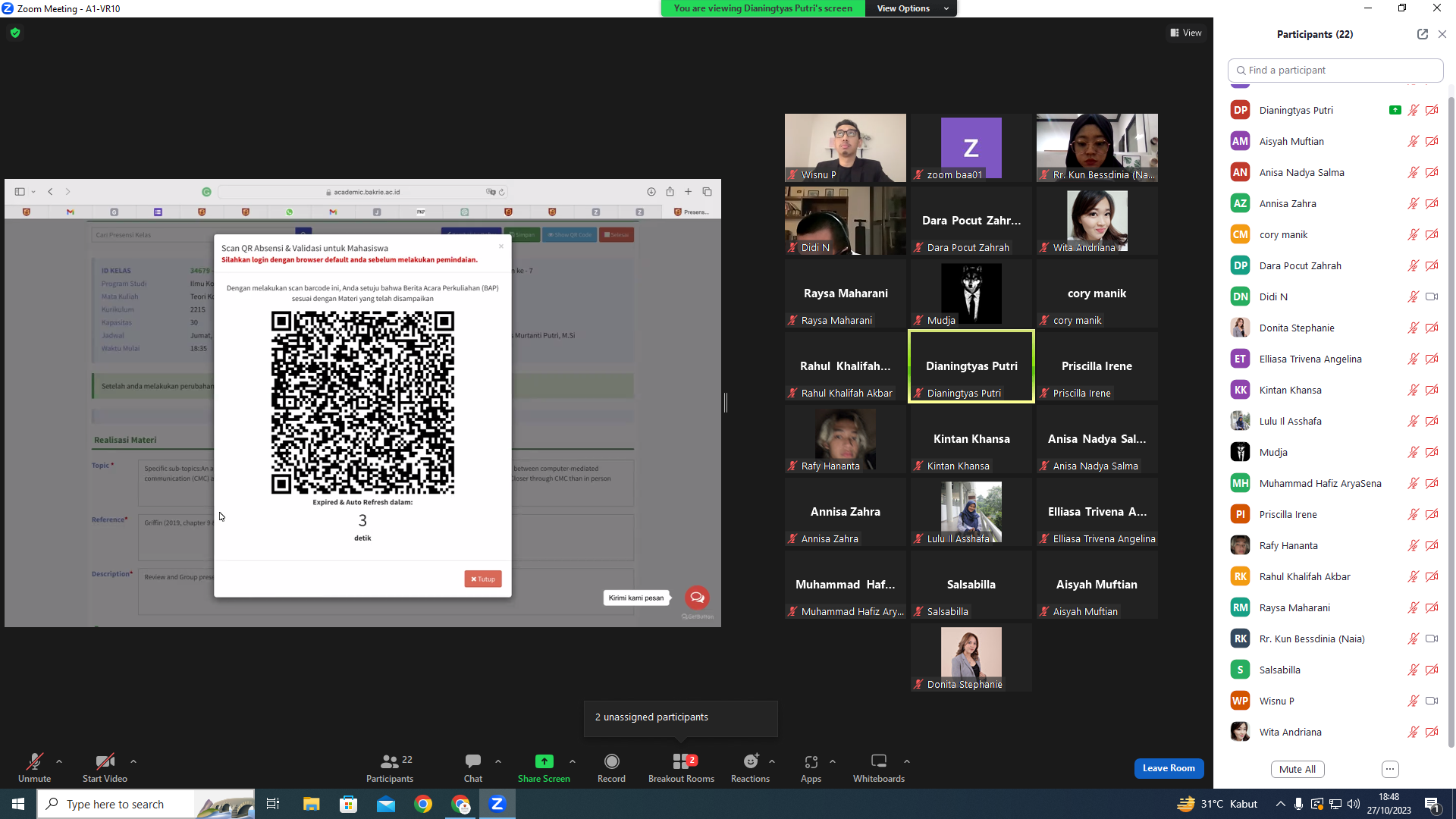Click Aisyah Muftian muted mic icon in list
This screenshot has height=819, width=1456.
click(1414, 141)
